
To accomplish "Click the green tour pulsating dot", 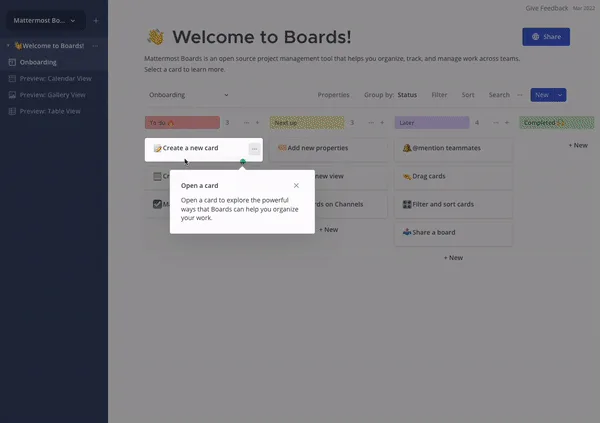I will click(x=243, y=162).
